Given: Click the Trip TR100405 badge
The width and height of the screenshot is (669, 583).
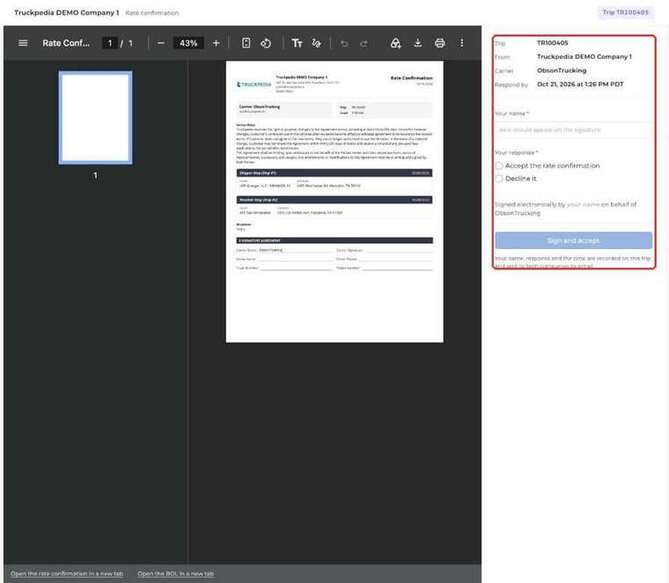Looking at the screenshot, I should click(x=625, y=12).
